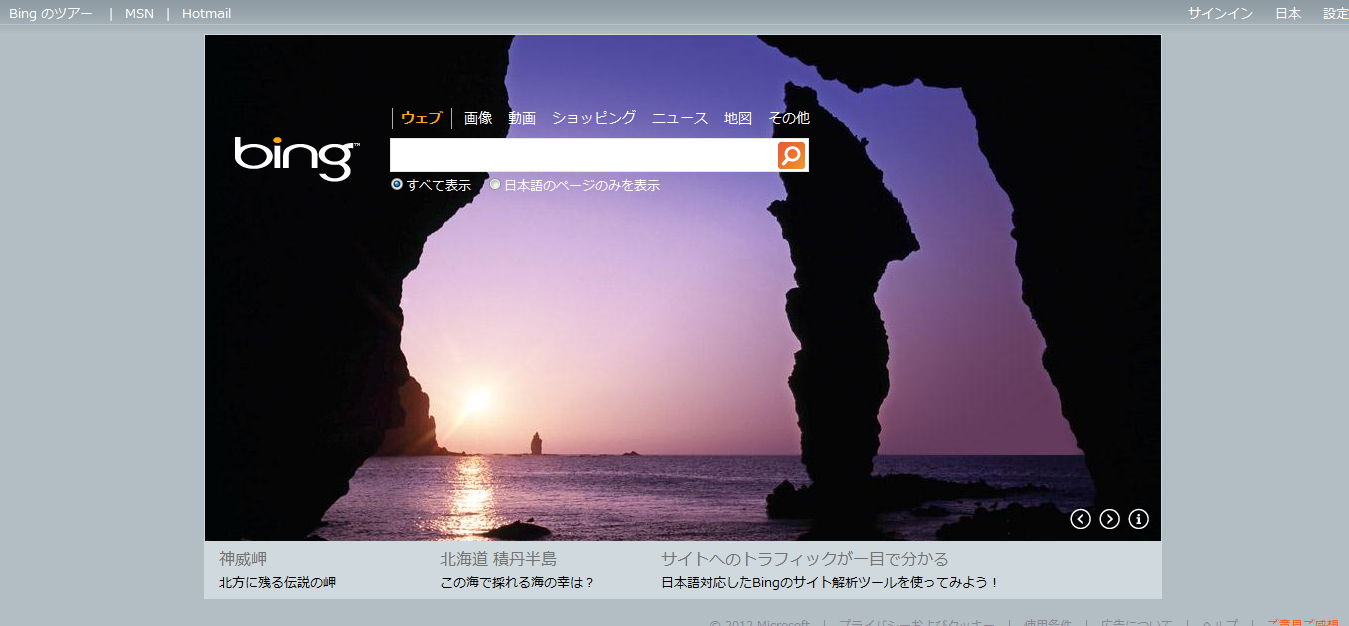This screenshot has width=1349, height=626.
Task: Open the ニュース tab
Action: (680, 118)
